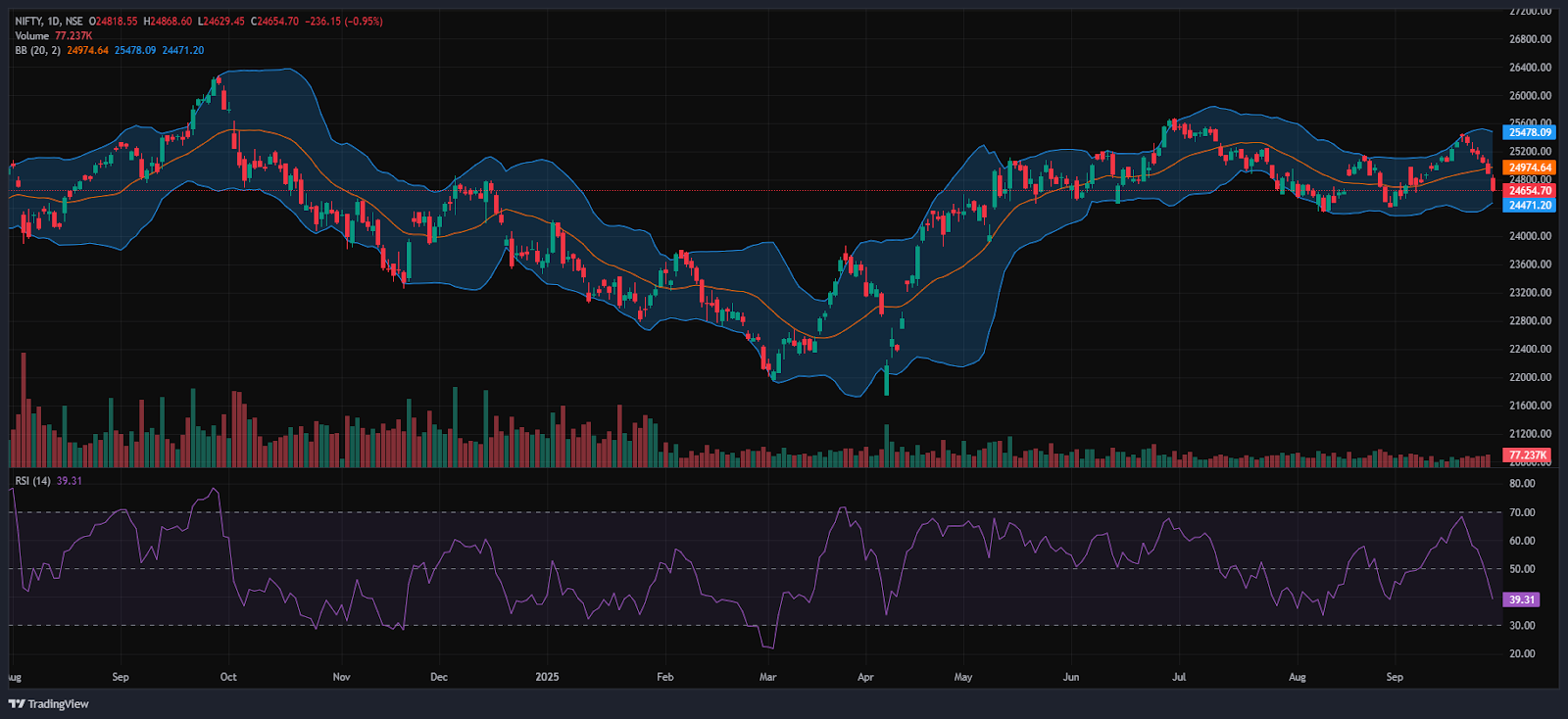Screen dimensions: 1568x719
Task: Select the red 77.237K volume axis tag
Action: 1528,455
